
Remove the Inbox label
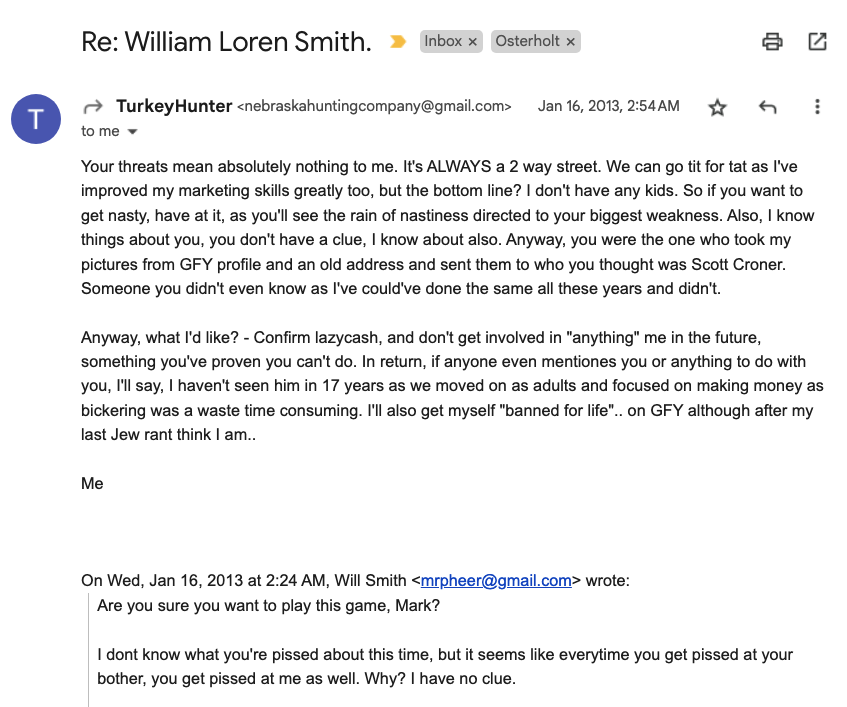coord(473,42)
